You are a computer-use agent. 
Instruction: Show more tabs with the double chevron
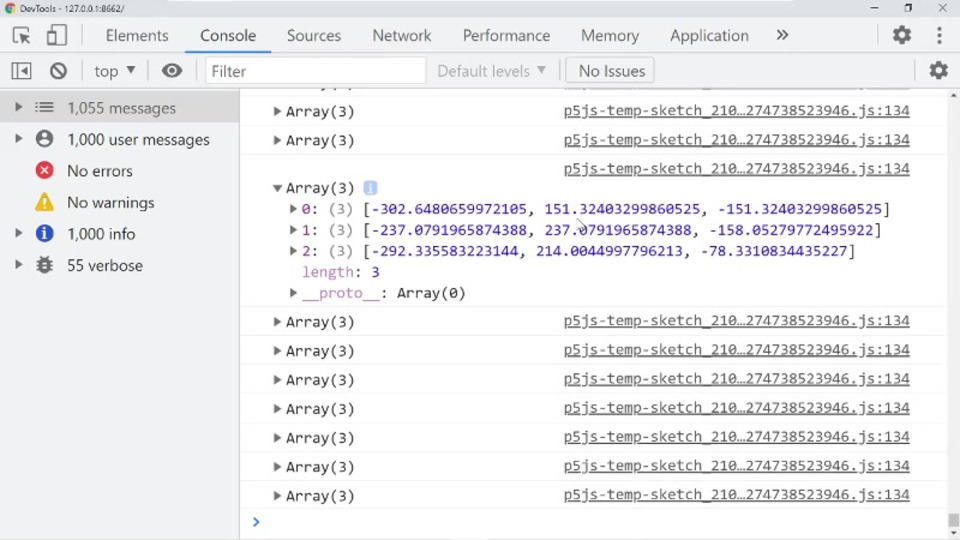coord(782,35)
